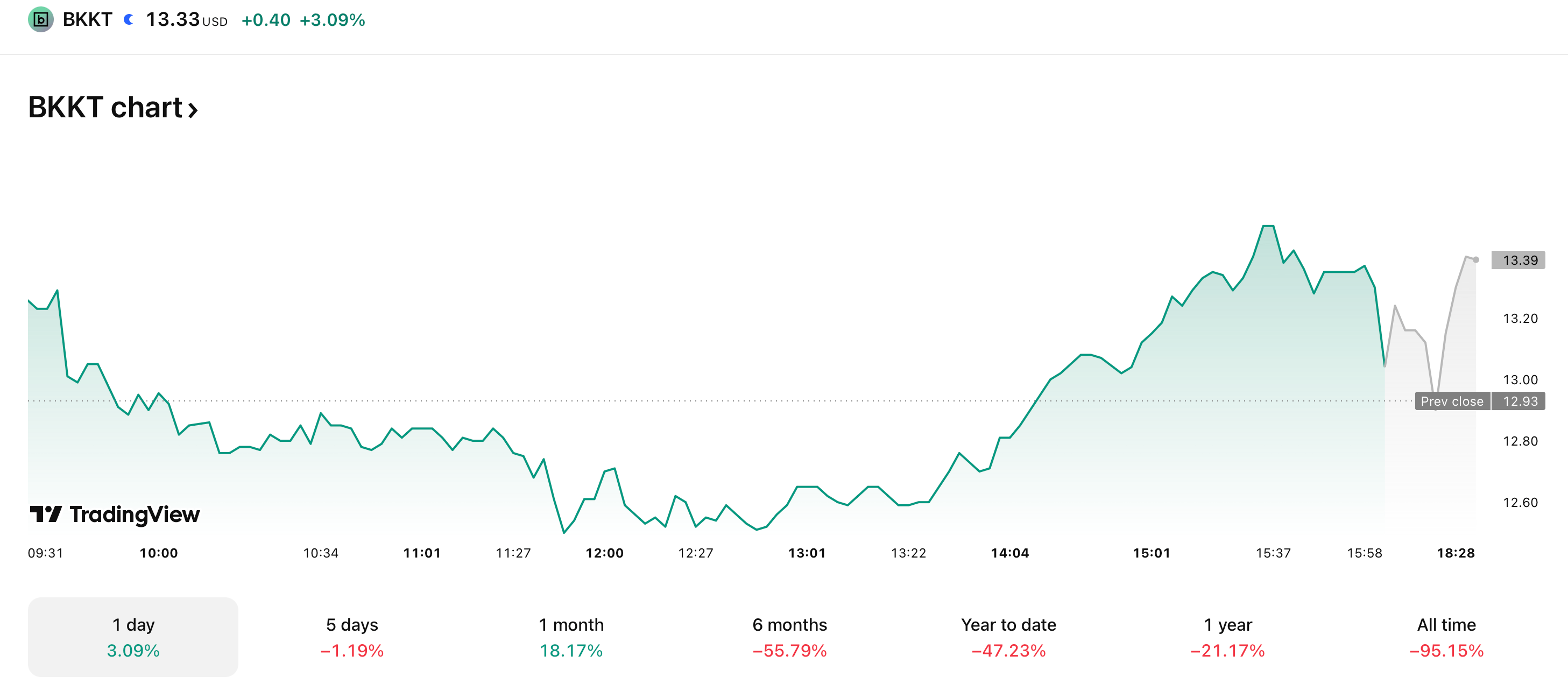Click the gray last-price dot marker
Image resolution: width=1568 pixels, height=691 pixels.
point(1476,260)
